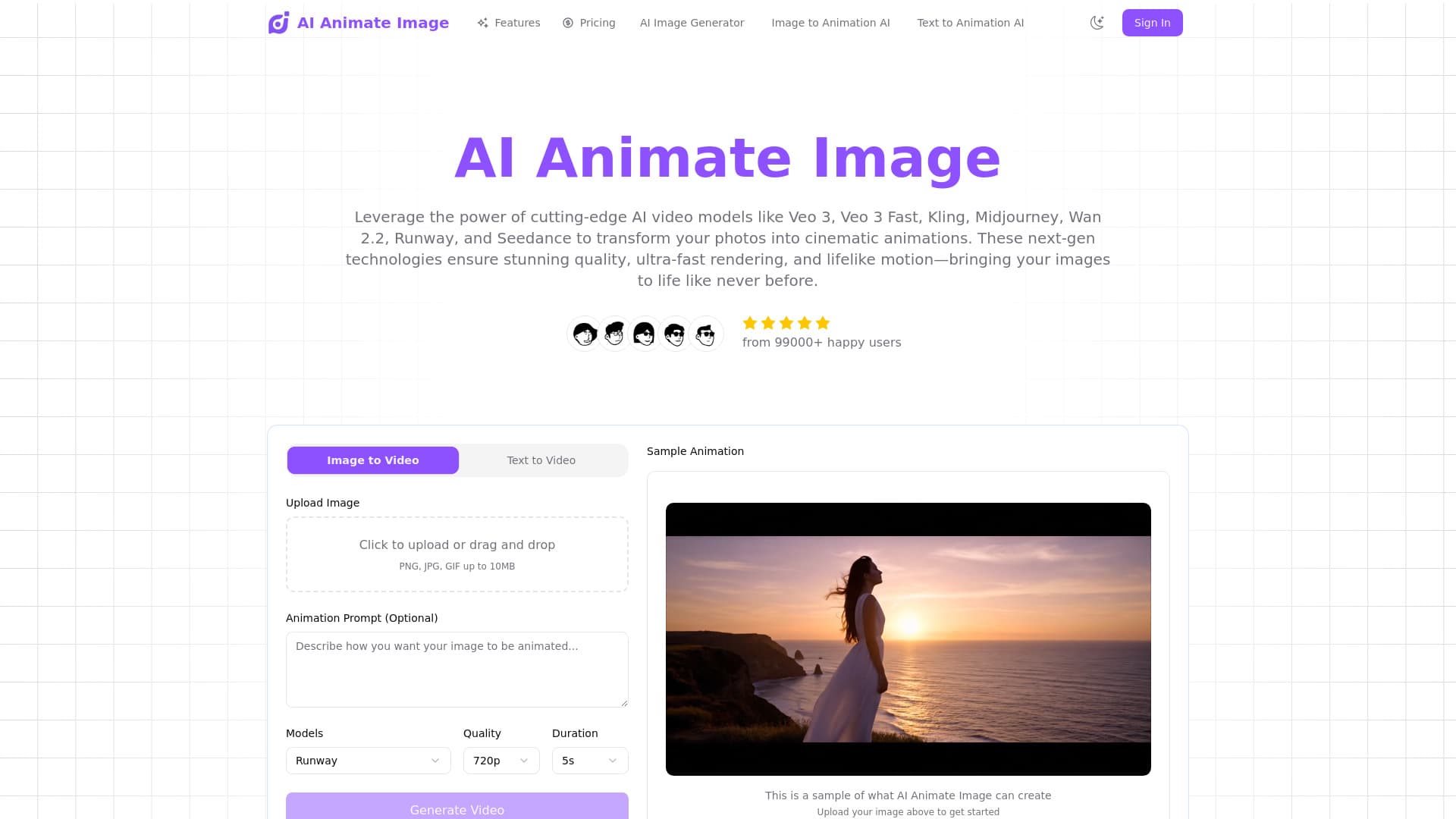Screen dimensions: 1456x819
Task: Open the Text to Animation AI page
Action: (x=971, y=23)
